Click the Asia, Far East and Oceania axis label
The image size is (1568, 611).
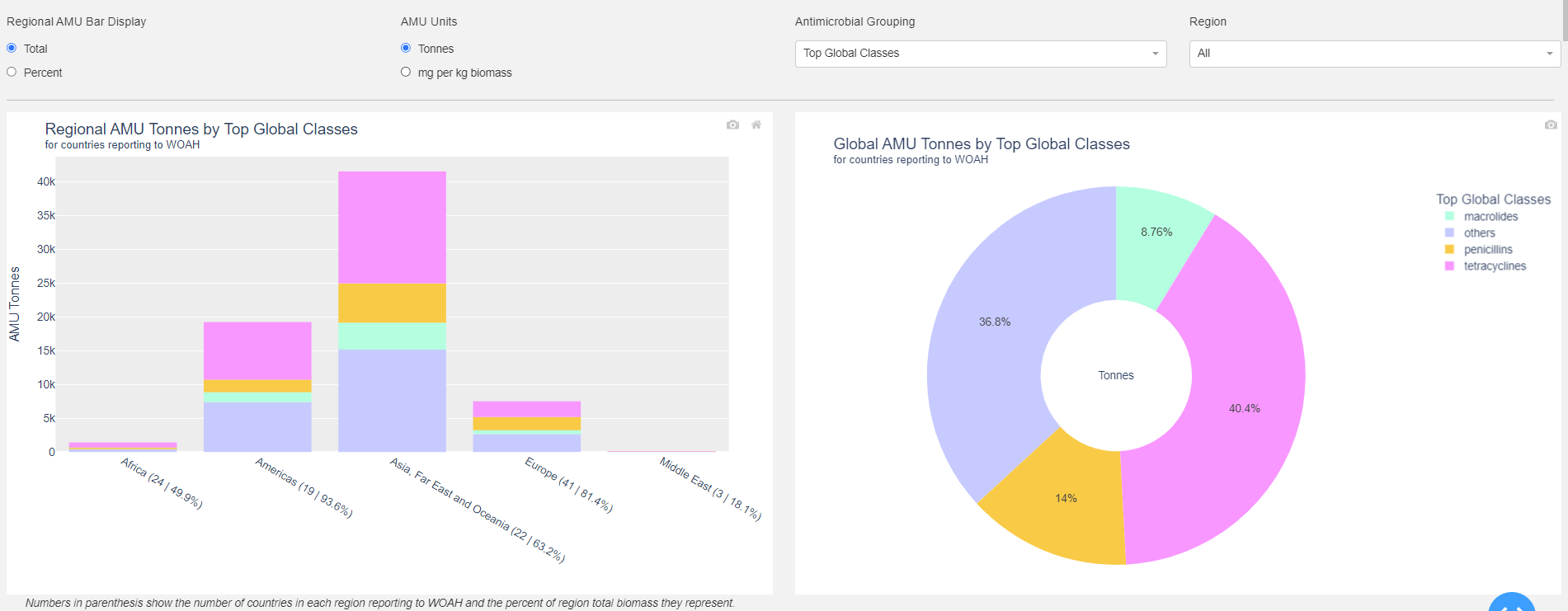pos(478,510)
